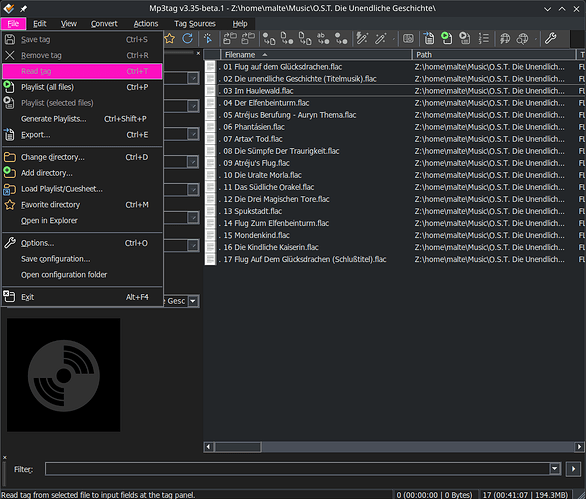Expand the Quick Actions toolbar dropdown arrow
Image resolution: width=586 pixels, height=499 pixels.
coord(394,39)
